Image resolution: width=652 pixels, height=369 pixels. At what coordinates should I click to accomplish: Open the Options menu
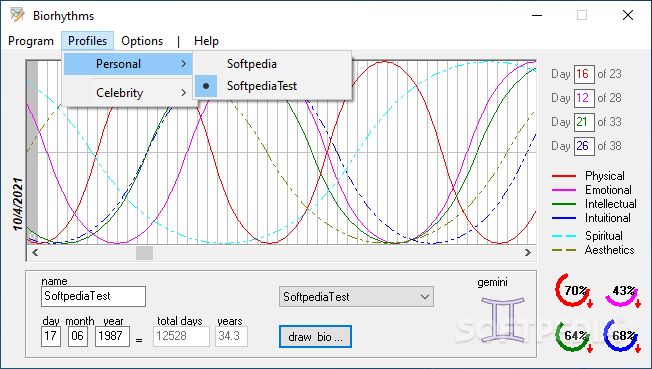[x=142, y=41]
